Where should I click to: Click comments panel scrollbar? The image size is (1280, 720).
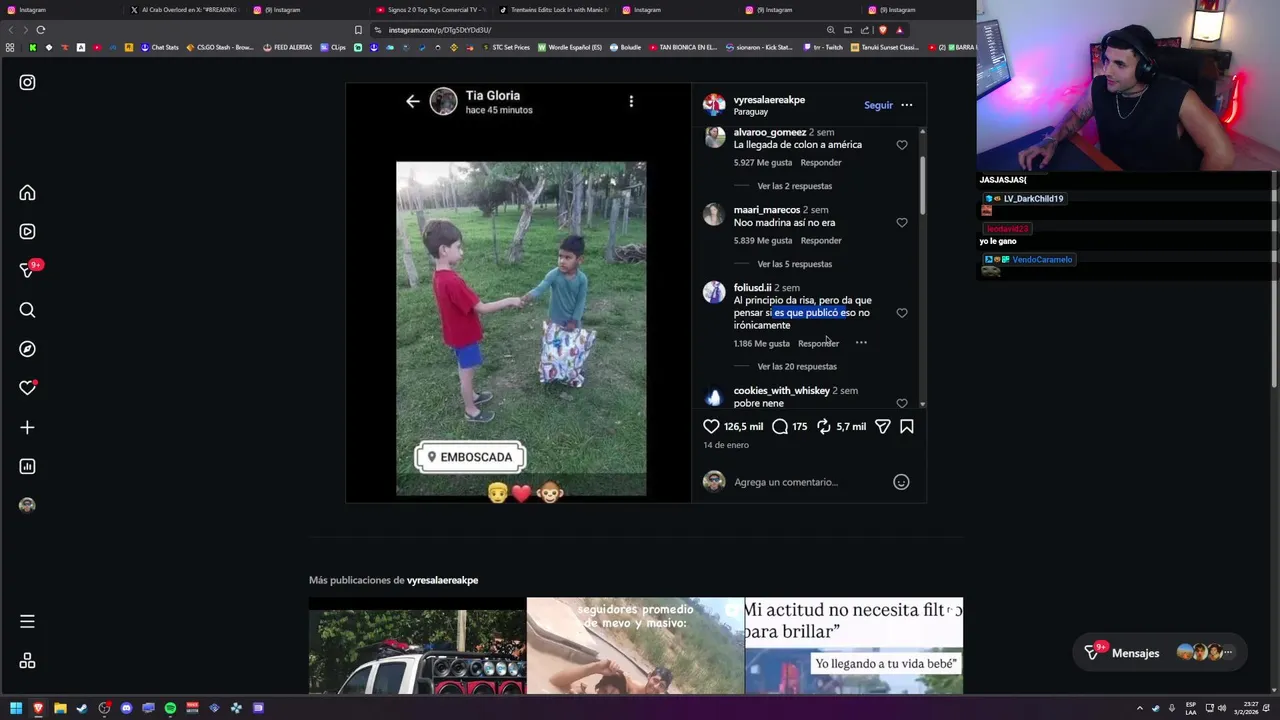[921, 183]
